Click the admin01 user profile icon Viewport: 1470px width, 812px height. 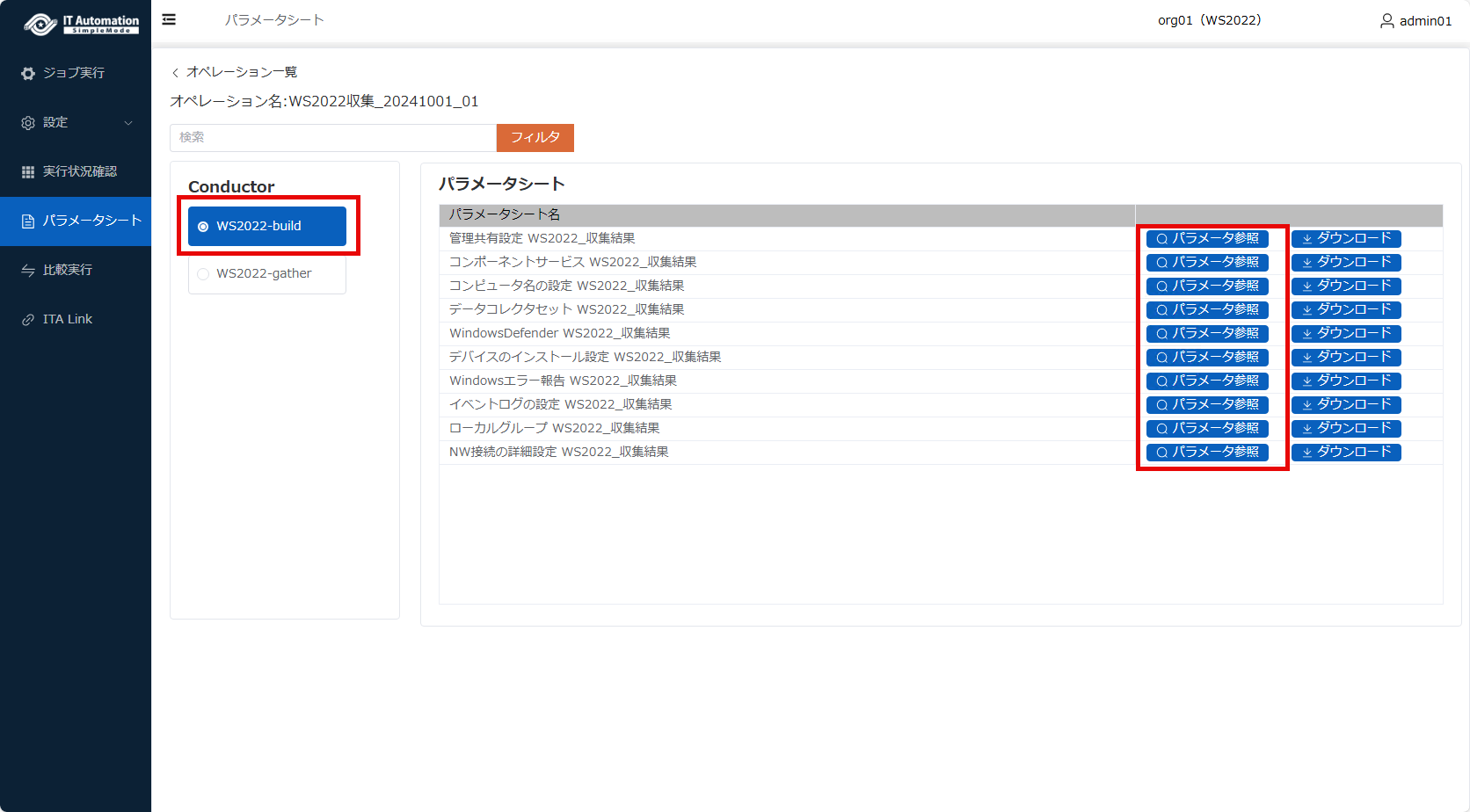(1386, 20)
